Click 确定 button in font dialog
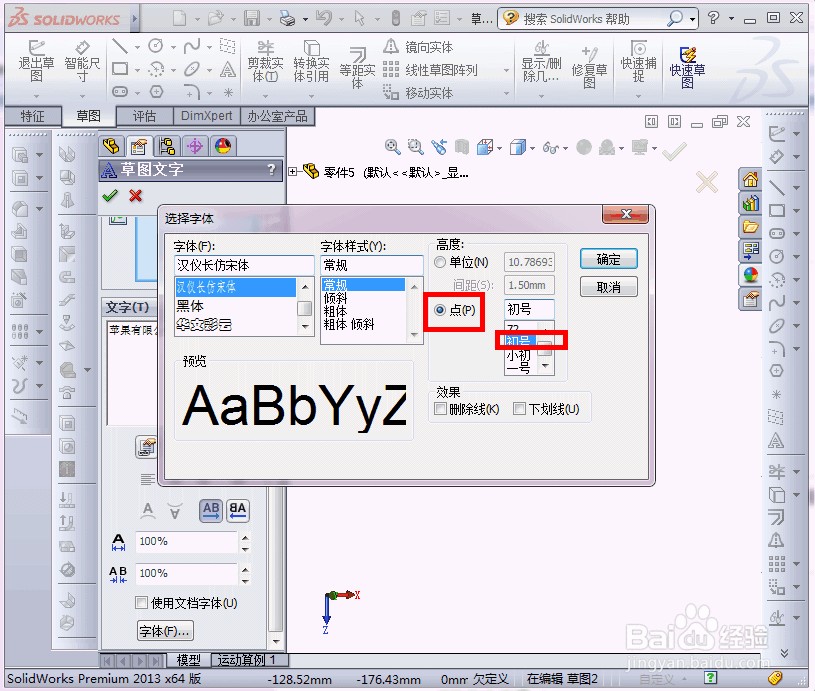 point(609,259)
